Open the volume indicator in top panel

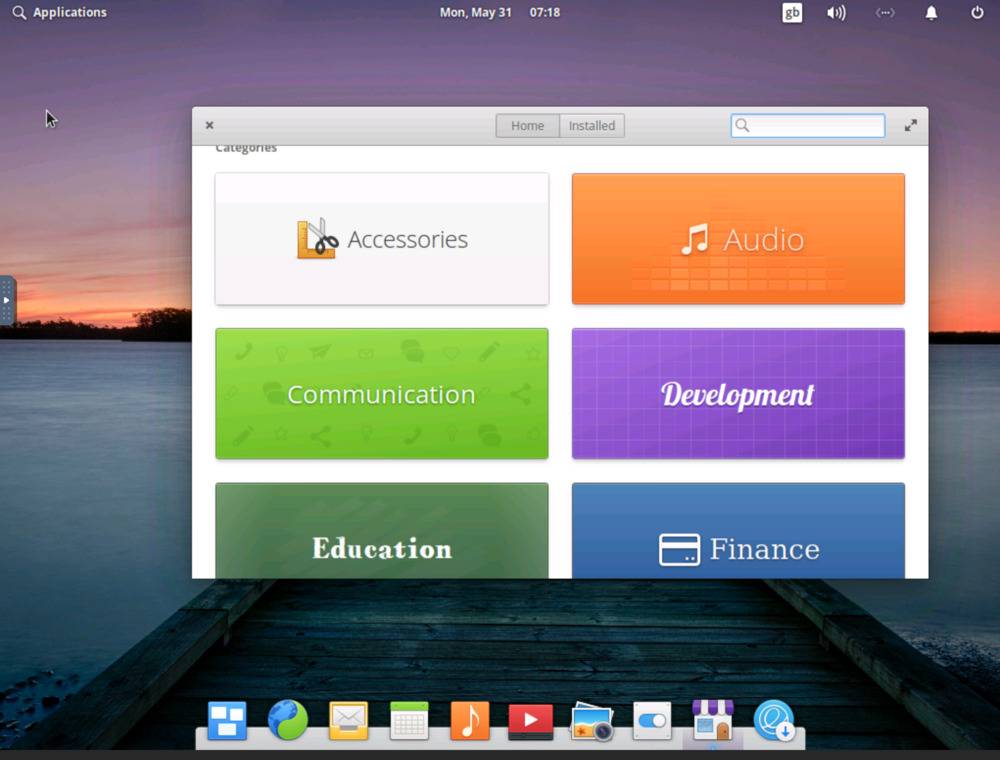(836, 13)
